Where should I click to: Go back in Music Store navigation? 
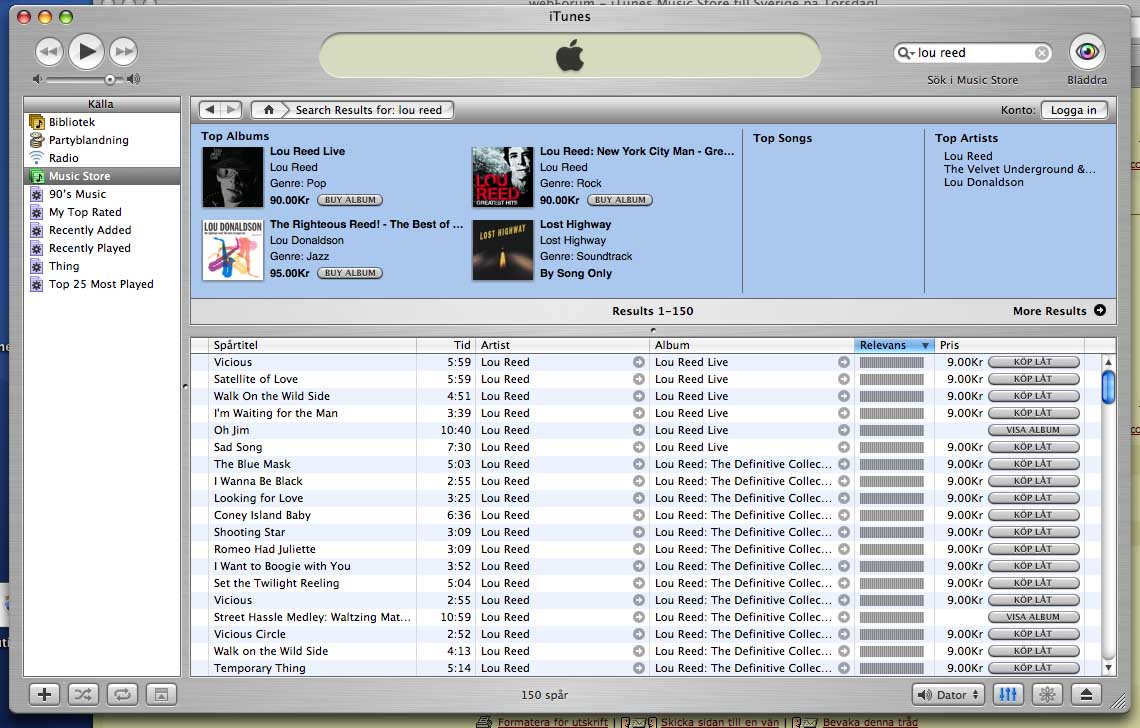(x=210, y=110)
